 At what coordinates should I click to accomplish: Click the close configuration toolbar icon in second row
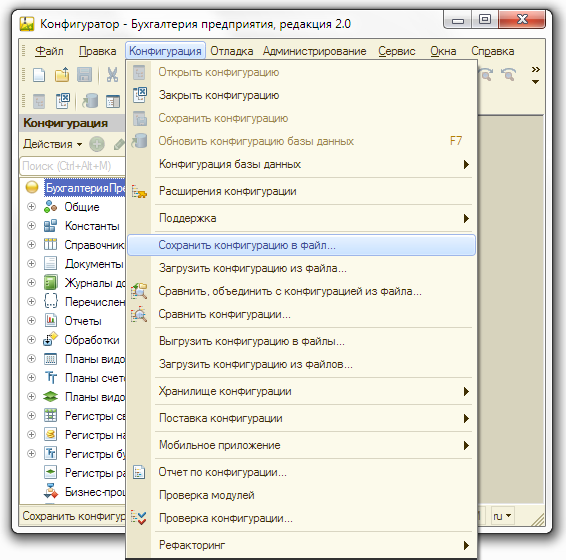pos(62,101)
